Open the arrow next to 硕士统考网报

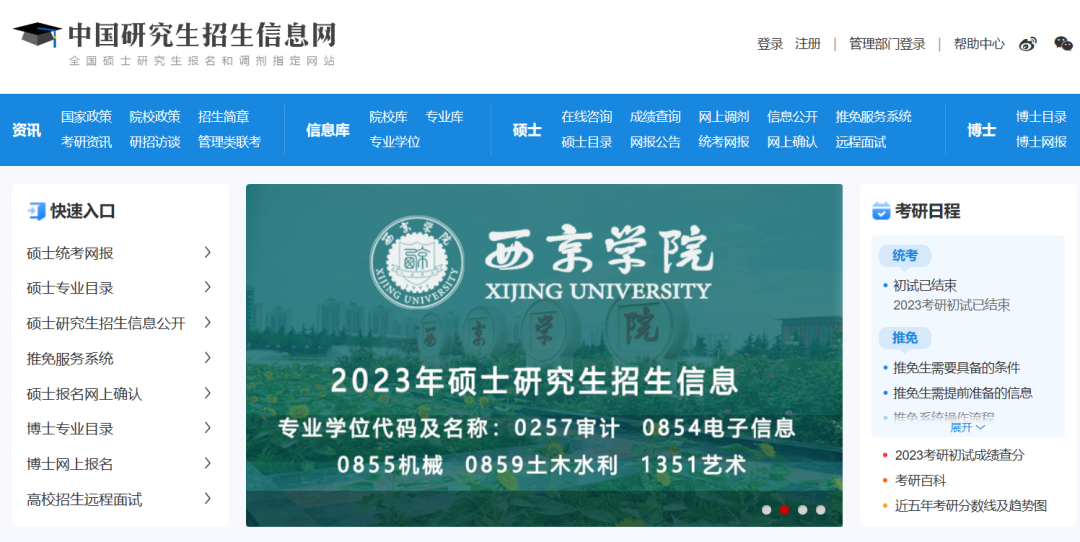click(207, 253)
